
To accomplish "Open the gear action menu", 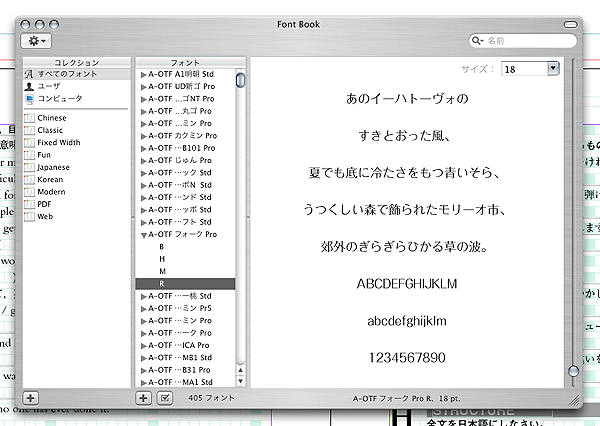I will tap(36, 41).
